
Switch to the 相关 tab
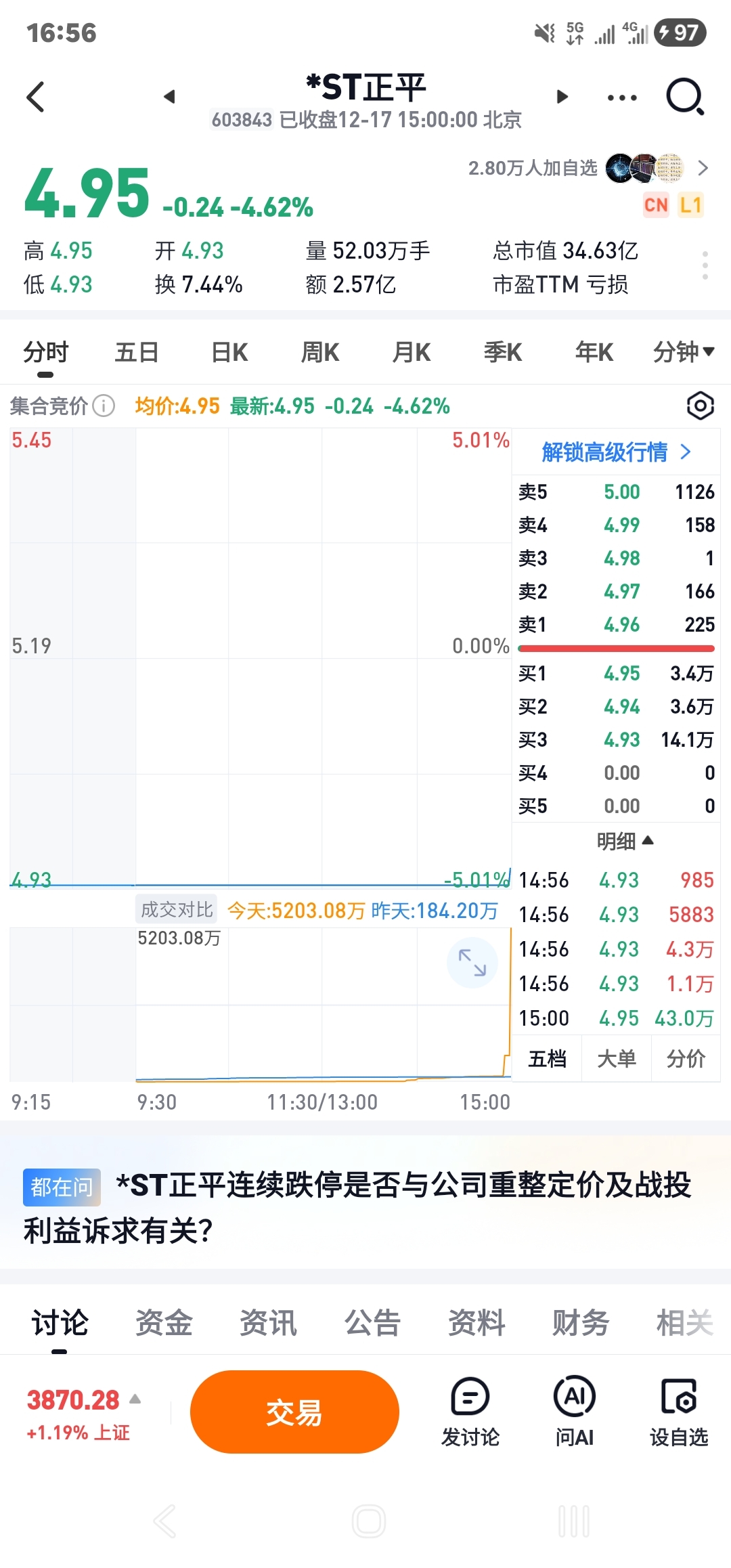[685, 1323]
